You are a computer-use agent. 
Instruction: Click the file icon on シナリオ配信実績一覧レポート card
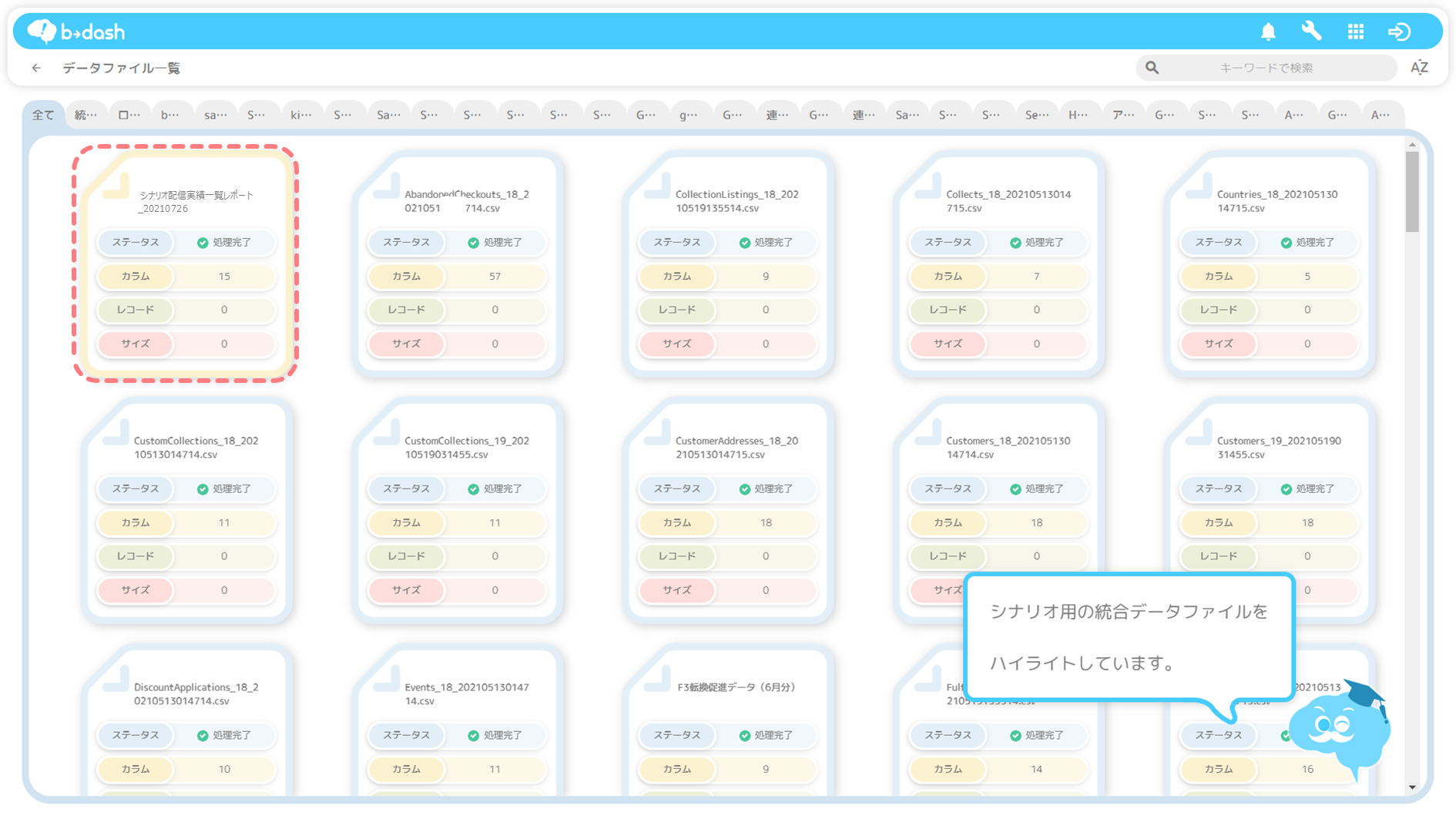click(x=116, y=185)
